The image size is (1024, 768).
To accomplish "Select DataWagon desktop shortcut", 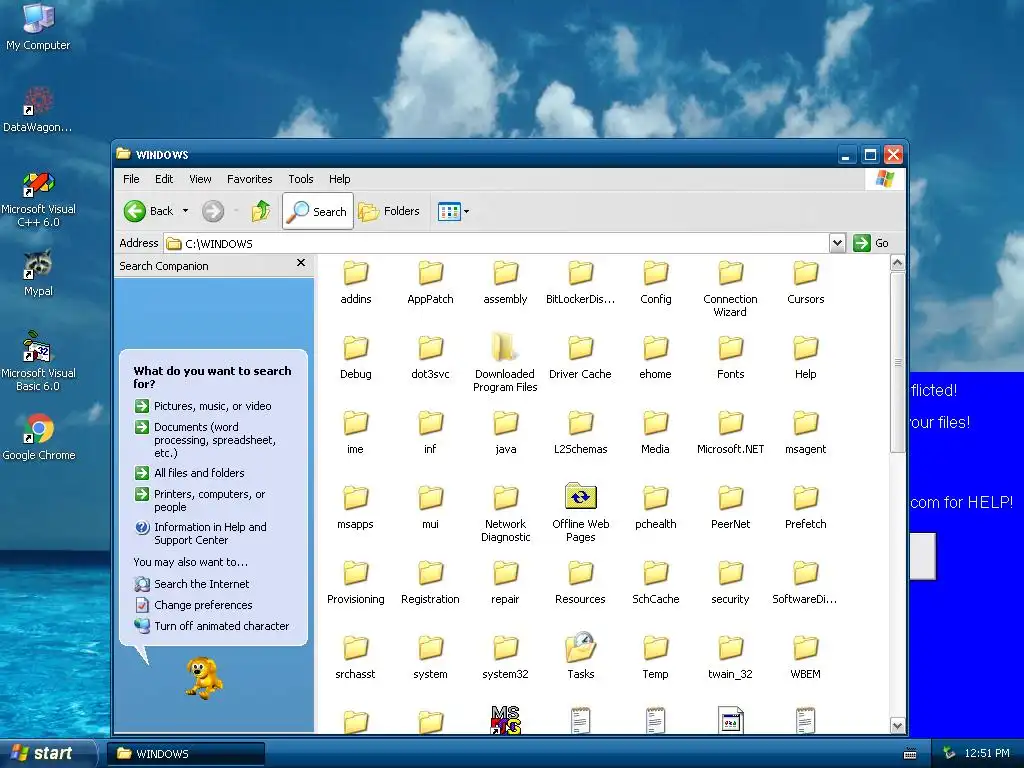I will pos(38,108).
